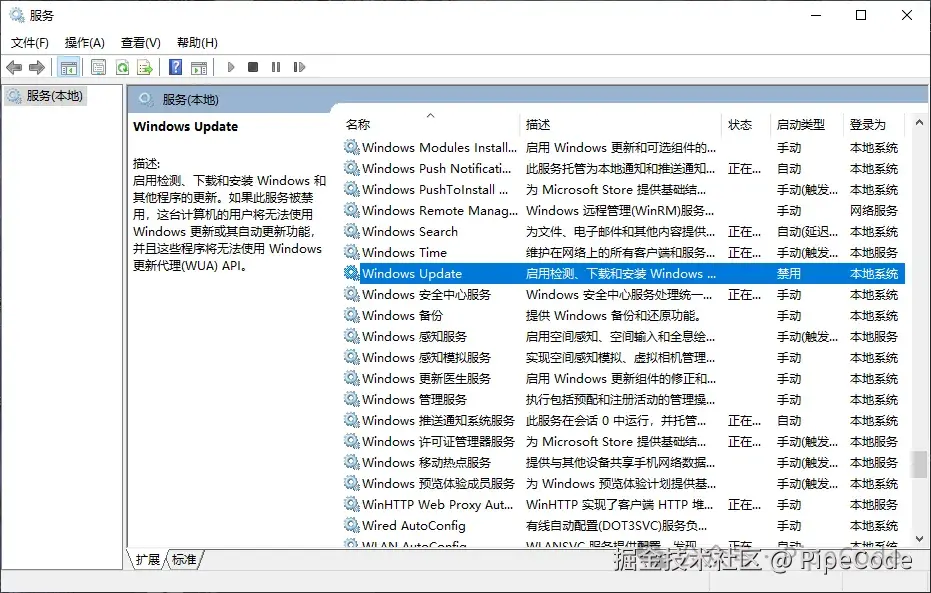Viewport: 931px width, 593px height.
Task: Click 禁用 startup type in Windows Update row
Action: pos(788,274)
